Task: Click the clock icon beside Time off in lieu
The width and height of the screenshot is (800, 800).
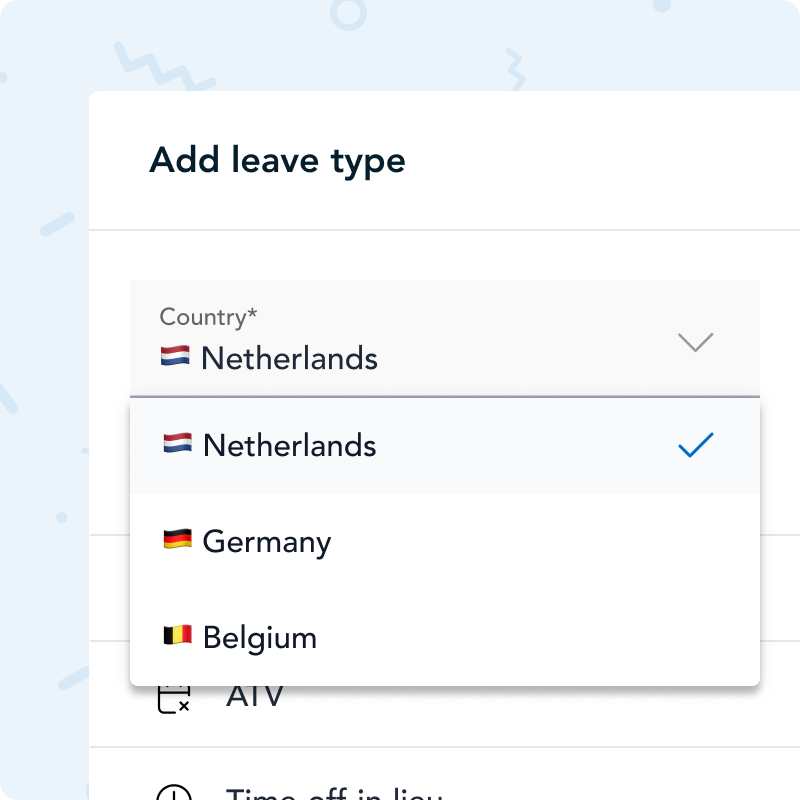Action: tap(176, 793)
